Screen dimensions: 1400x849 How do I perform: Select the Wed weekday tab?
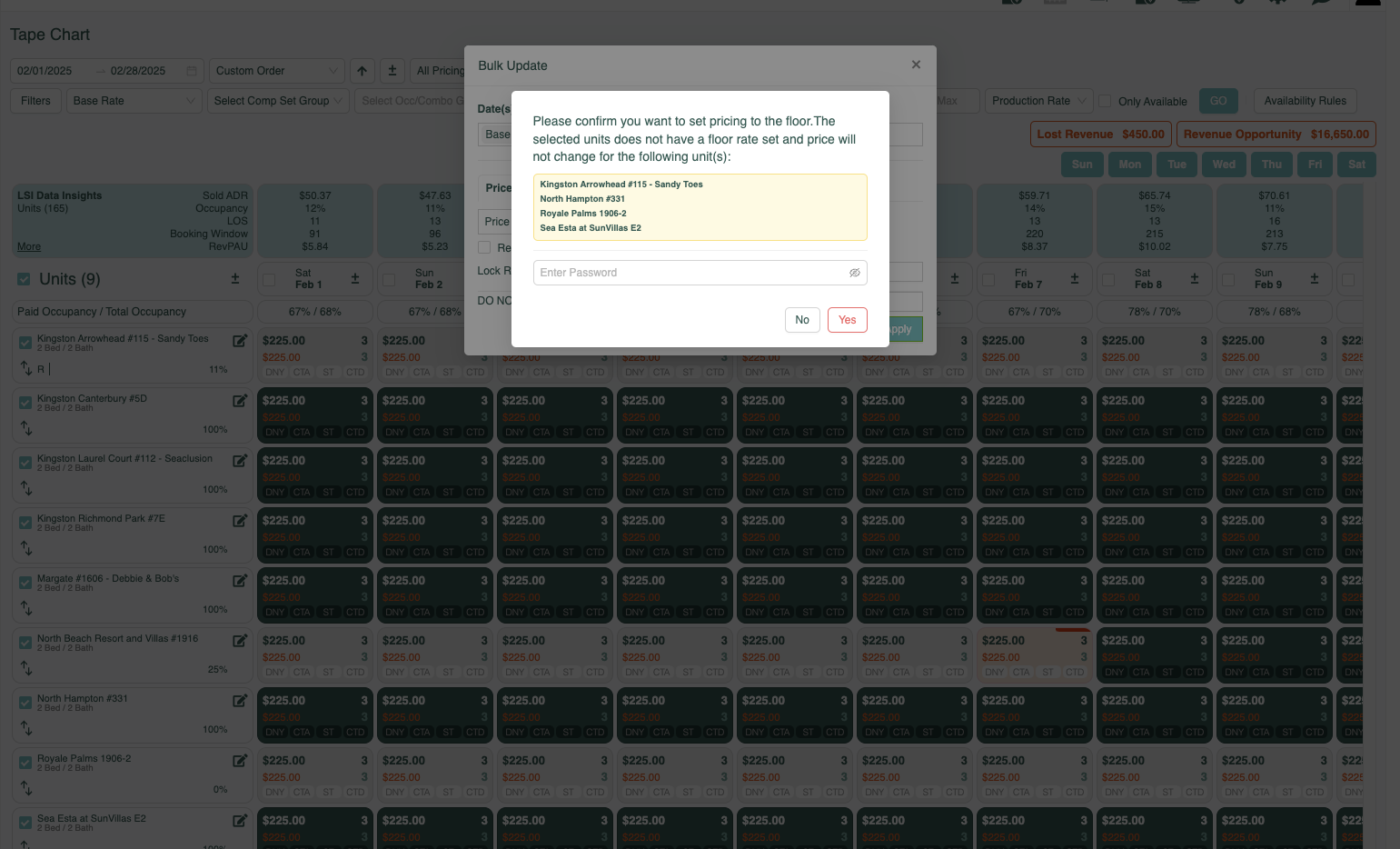click(x=1224, y=165)
